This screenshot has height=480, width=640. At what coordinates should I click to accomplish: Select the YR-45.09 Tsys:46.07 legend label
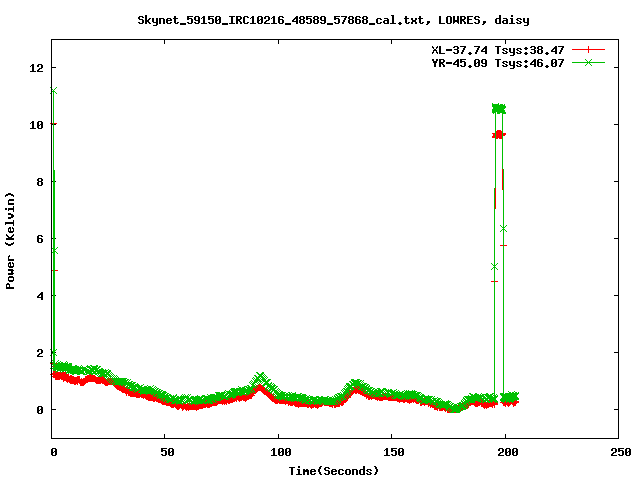(x=498, y=63)
